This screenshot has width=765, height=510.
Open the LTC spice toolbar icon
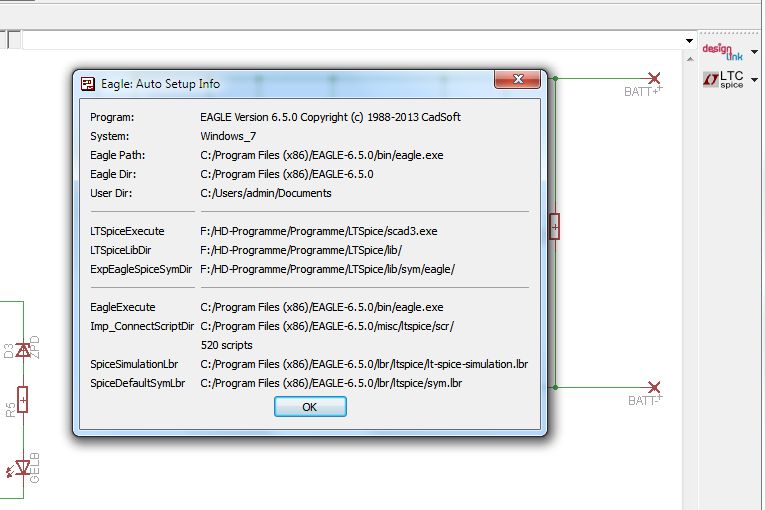(723, 79)
